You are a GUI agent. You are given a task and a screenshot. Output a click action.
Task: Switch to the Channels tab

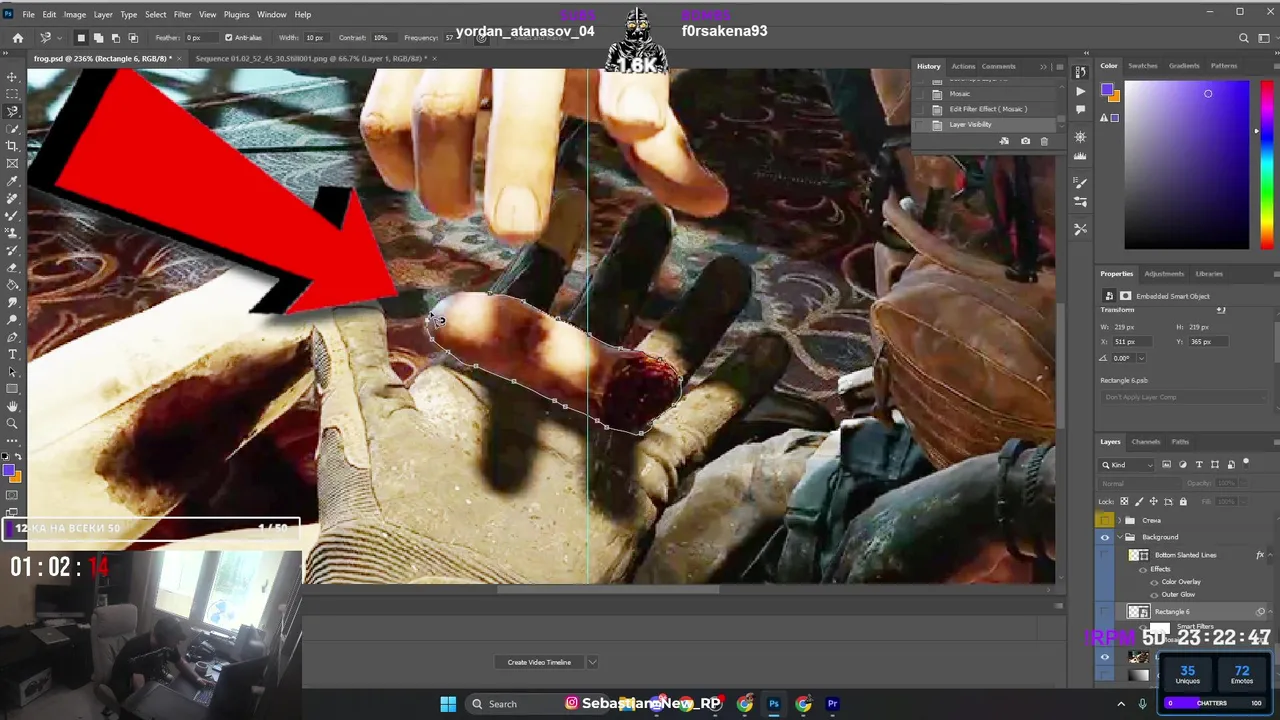pos(1146,442)
